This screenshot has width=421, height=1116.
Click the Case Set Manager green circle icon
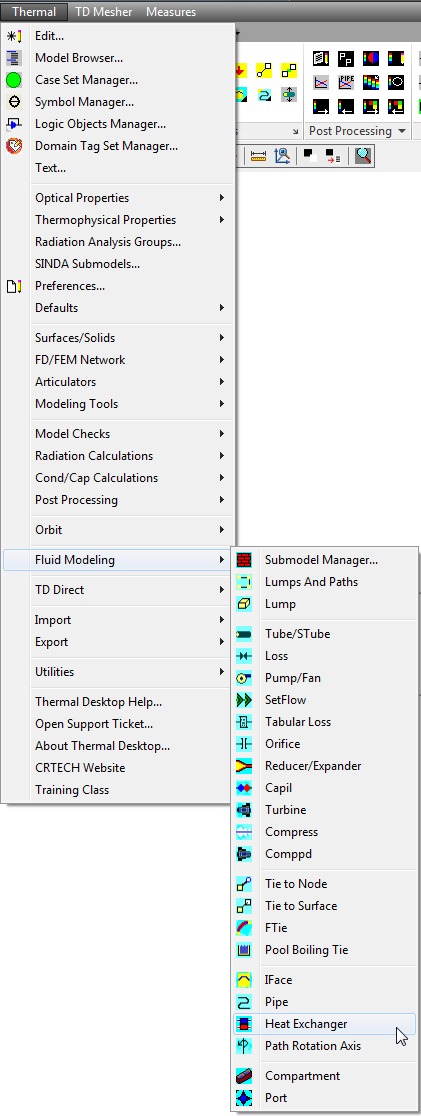14,80
